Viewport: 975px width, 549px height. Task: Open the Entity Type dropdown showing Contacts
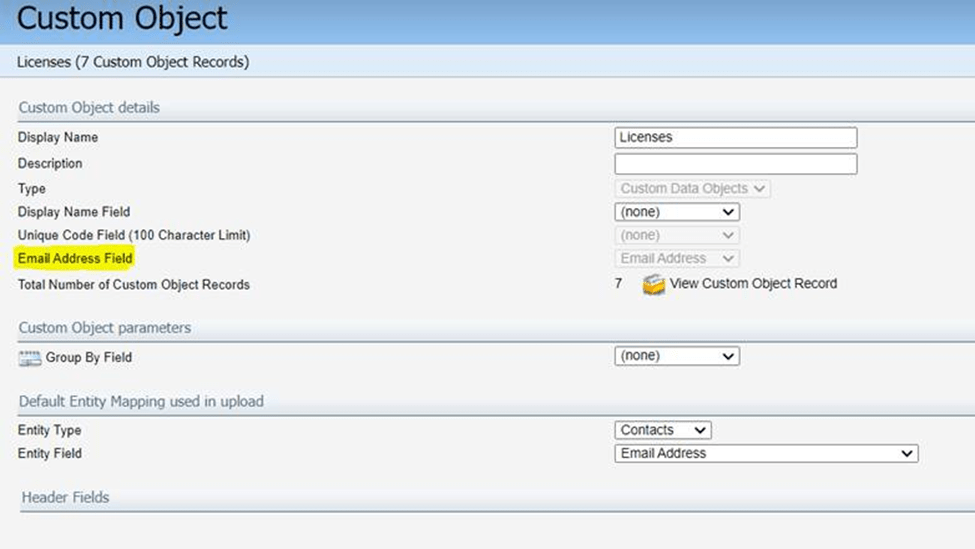coord(663,430)
